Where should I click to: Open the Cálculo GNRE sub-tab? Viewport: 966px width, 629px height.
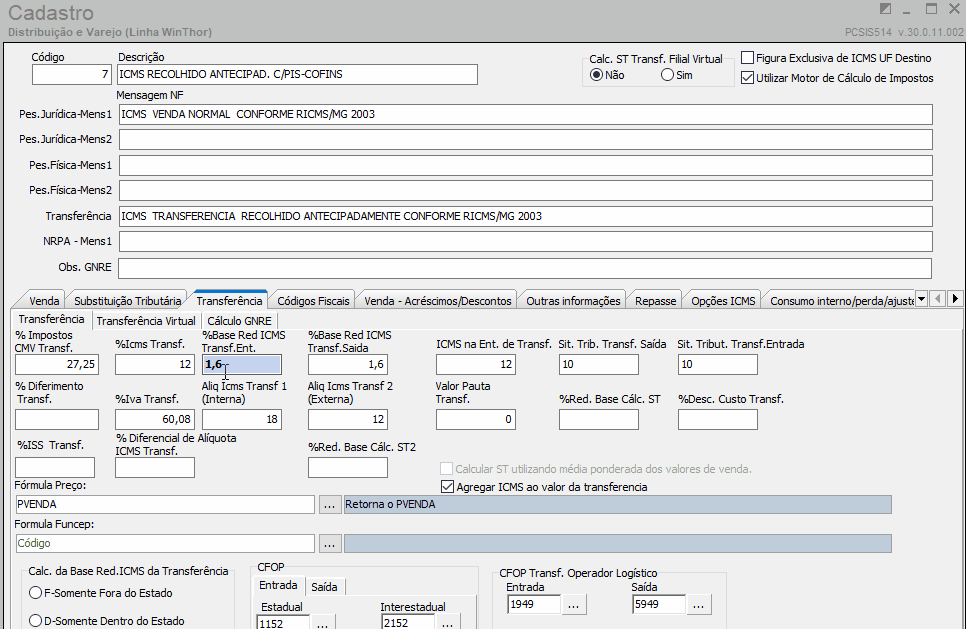tap(240, 321)
